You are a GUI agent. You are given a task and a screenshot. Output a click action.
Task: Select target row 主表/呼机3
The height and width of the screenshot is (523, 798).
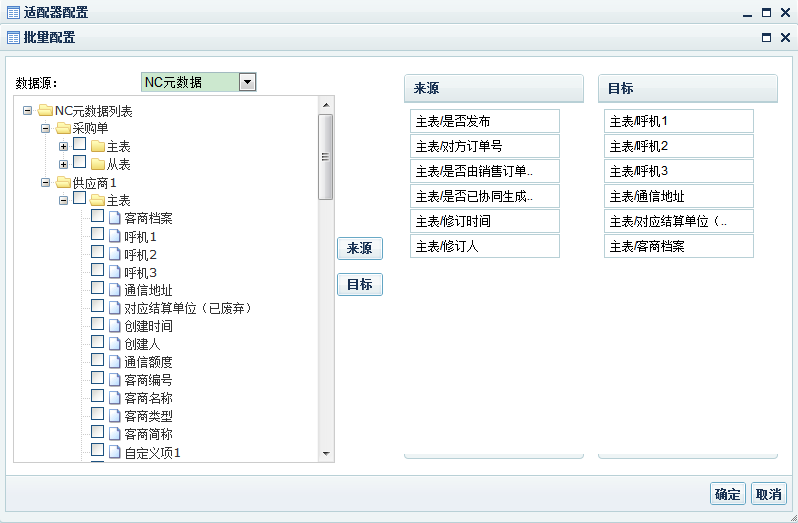678,171
